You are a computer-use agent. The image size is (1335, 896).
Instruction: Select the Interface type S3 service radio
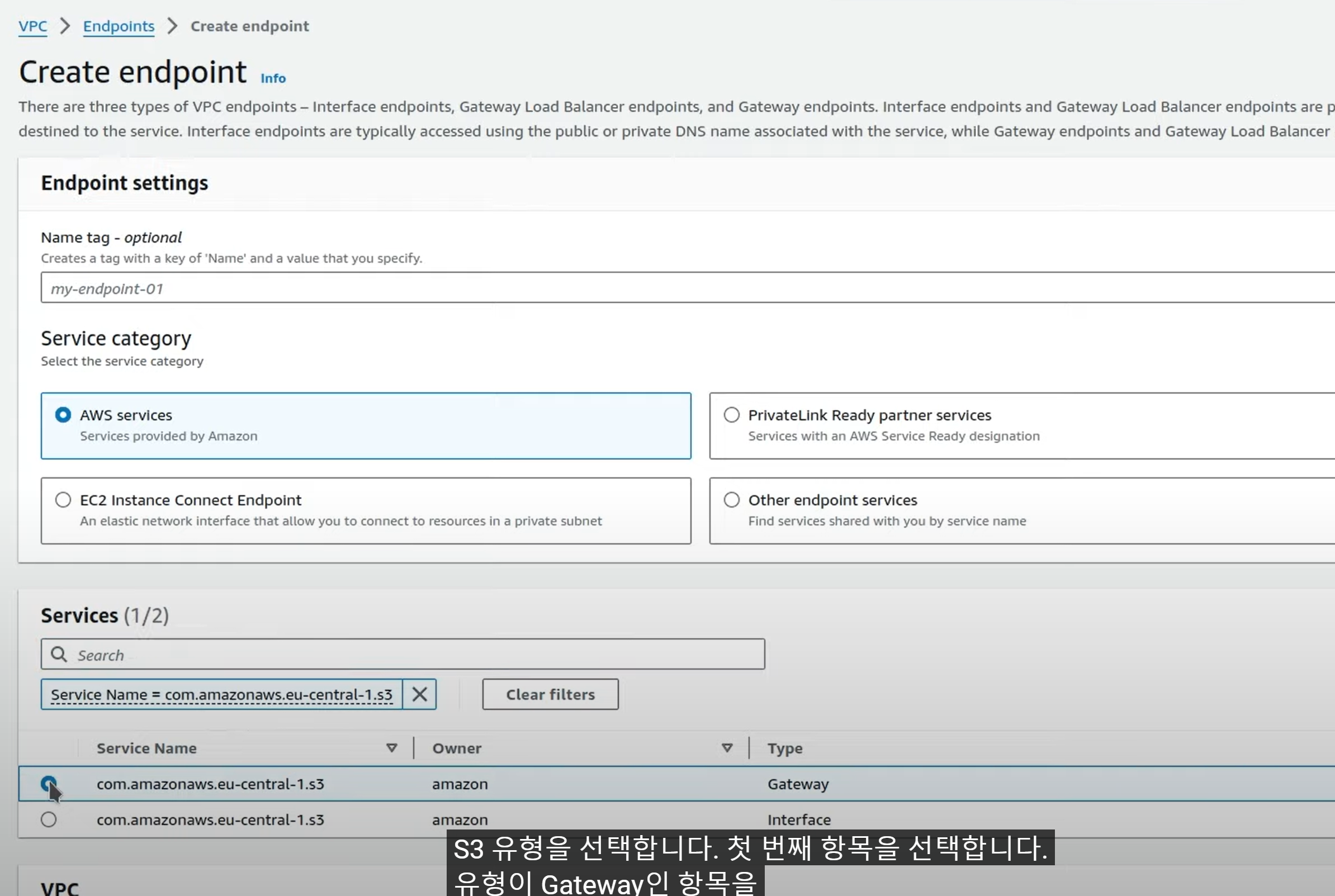click(x=49, y=819)
